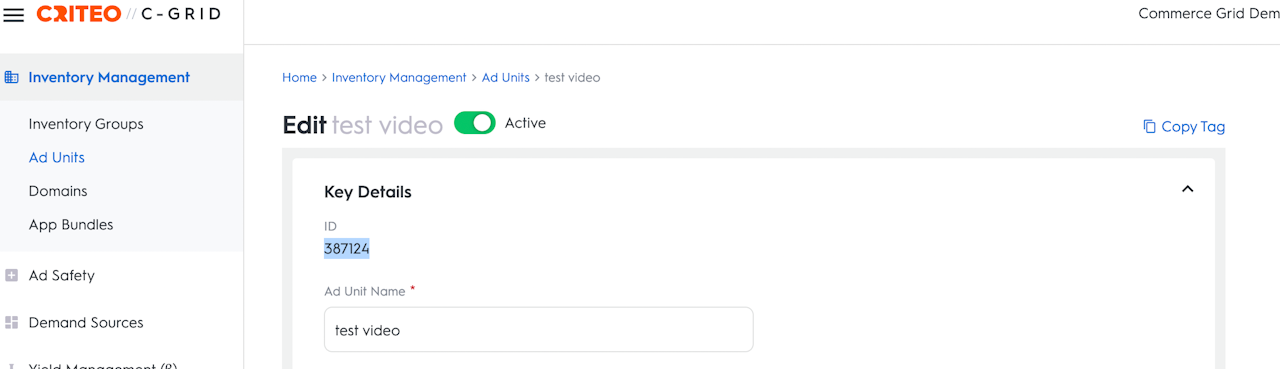
Task: Open Inventory Groups in the sidebar
Action: [x=86, y=124]
